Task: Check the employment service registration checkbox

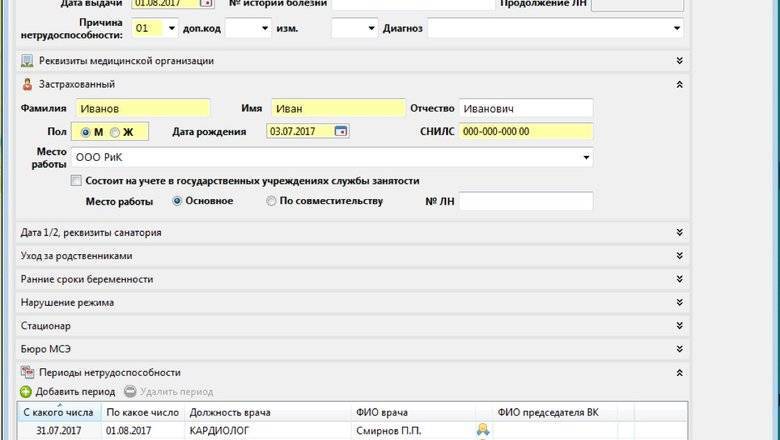Action: pos(76,180)
